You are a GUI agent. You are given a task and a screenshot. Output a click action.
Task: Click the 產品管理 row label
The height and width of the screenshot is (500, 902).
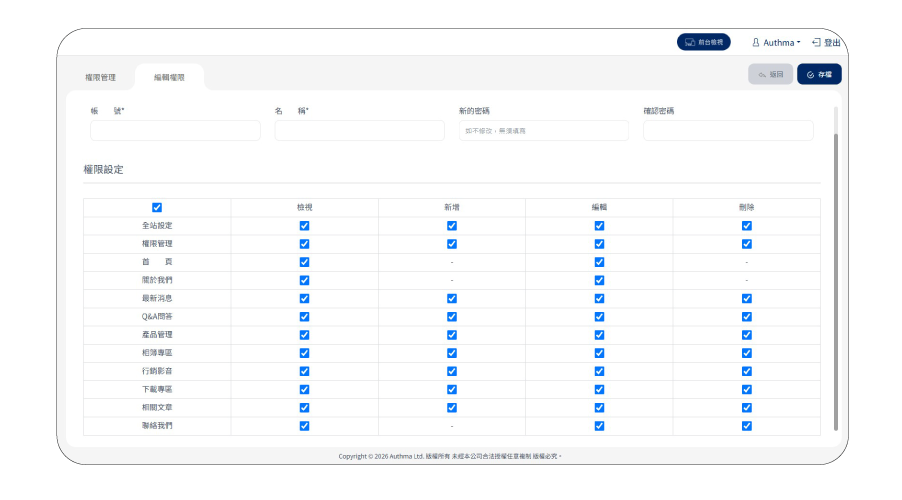click(x=157, y=335)
